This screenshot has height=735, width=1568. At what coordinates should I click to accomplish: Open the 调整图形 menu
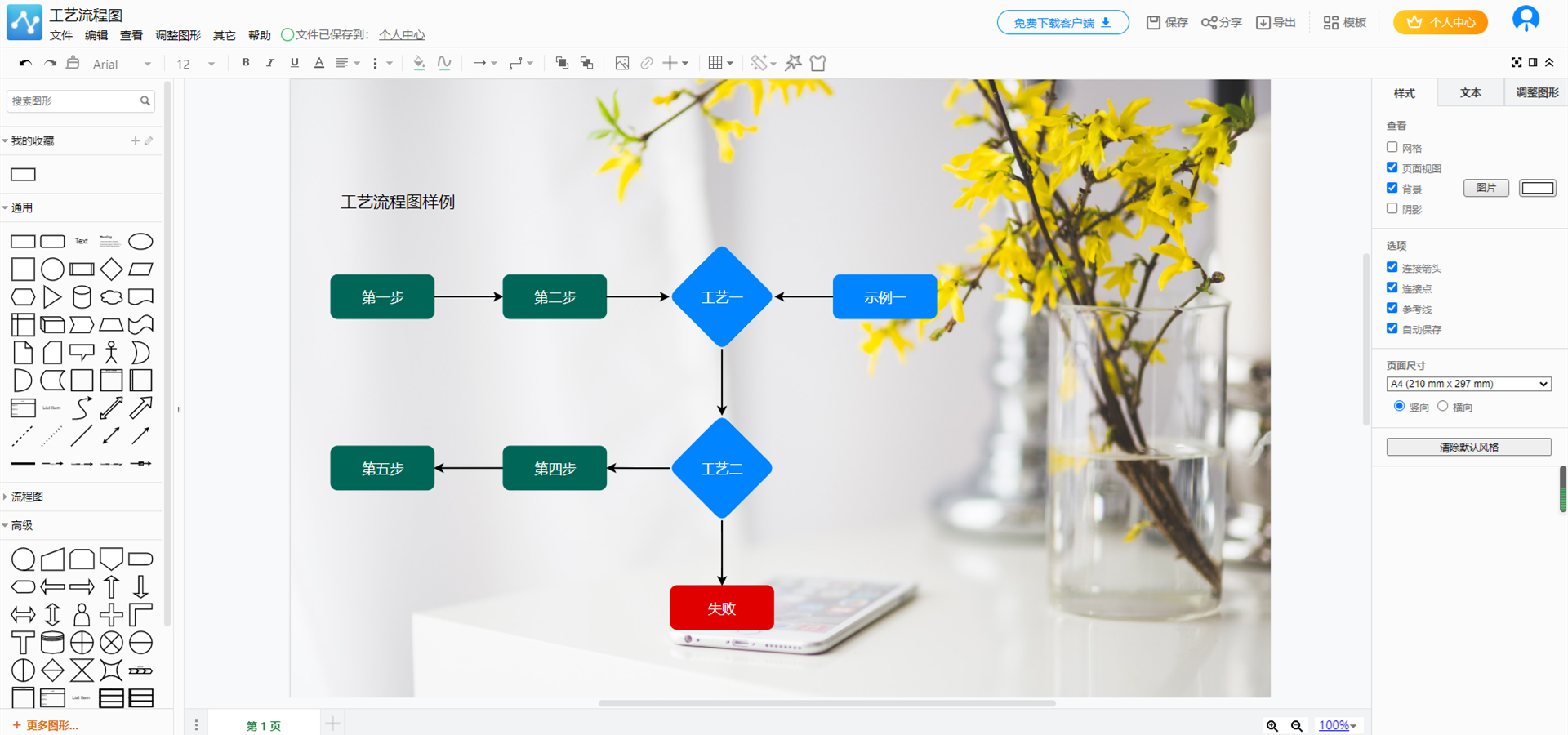coord(178,35)
